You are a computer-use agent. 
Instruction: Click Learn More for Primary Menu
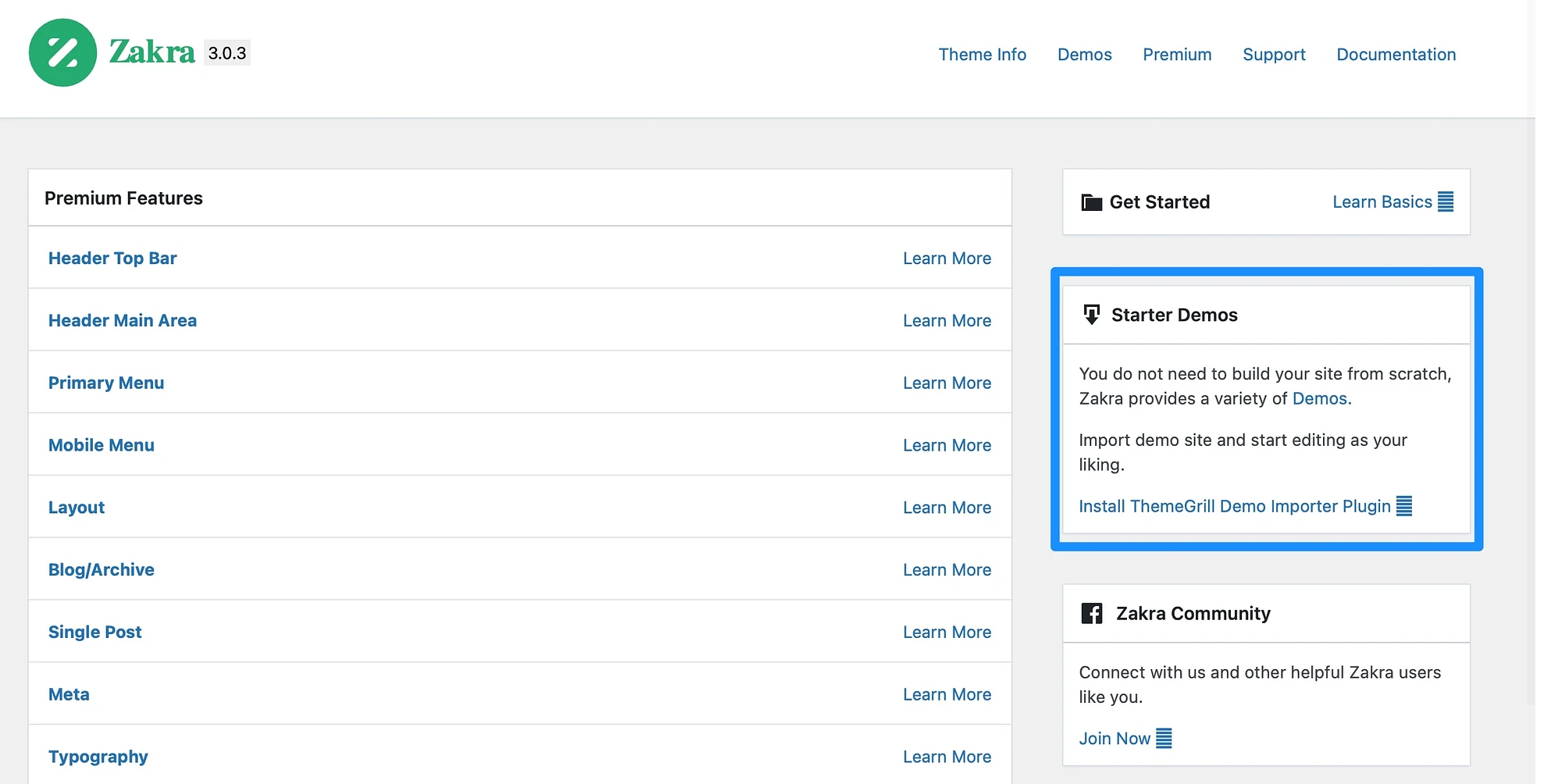[x=947, y=383]
